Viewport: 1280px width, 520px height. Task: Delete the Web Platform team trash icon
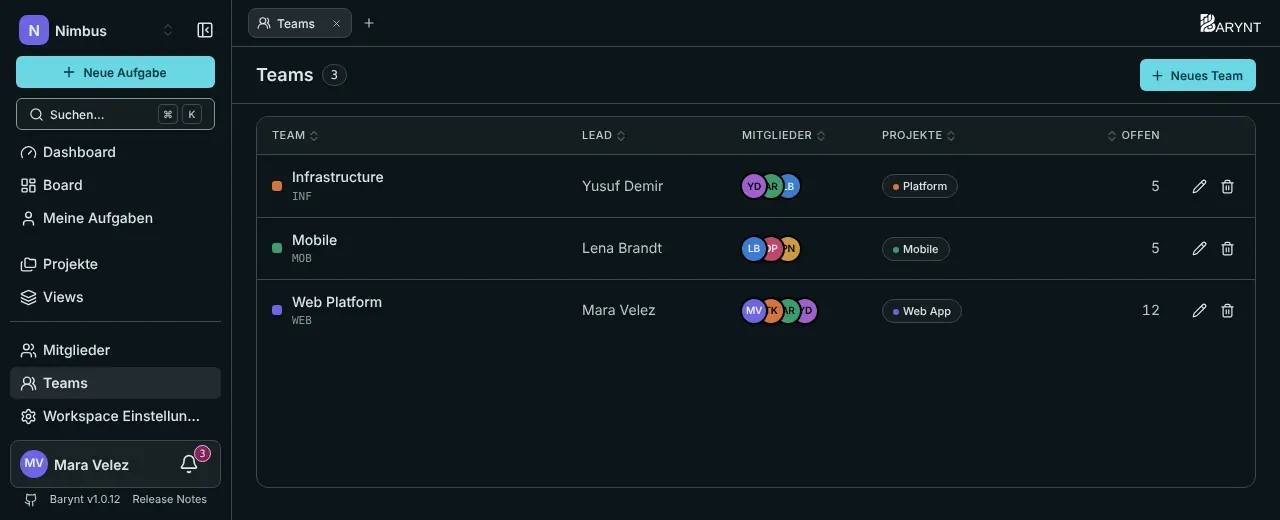[1227, 310]
